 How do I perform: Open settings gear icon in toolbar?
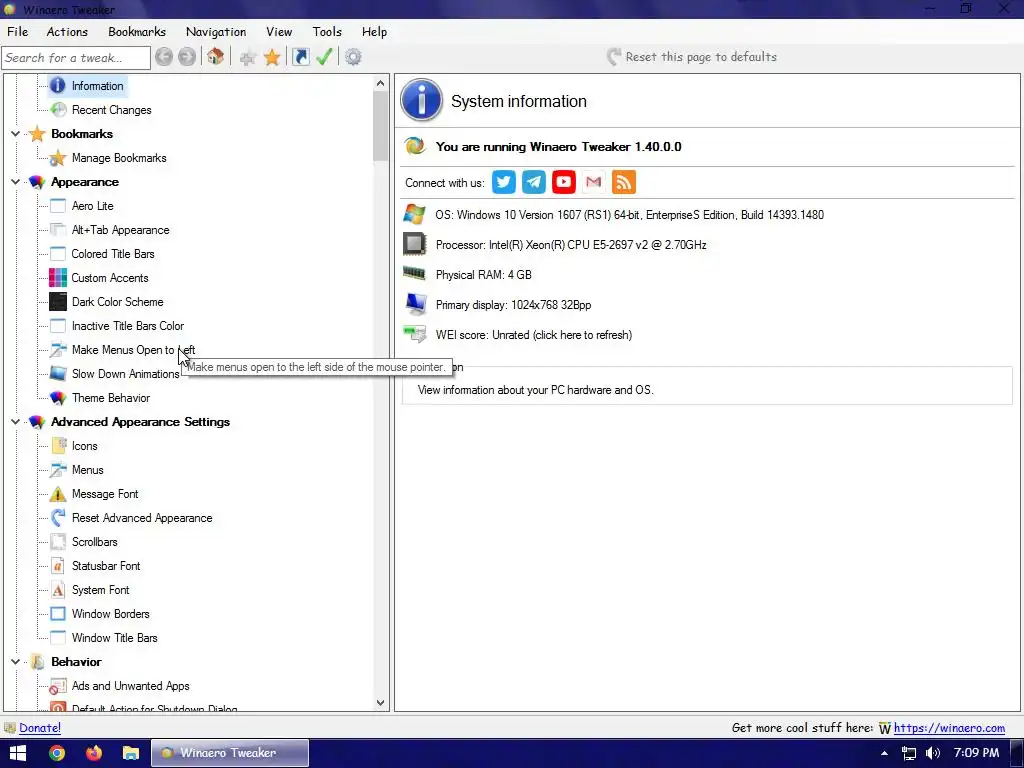[353, 57]
